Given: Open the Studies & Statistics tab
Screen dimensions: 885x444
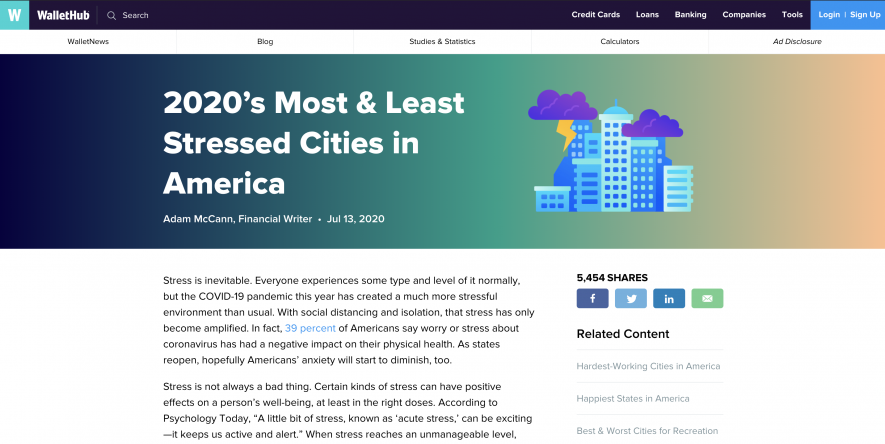Looking at the screenshot, I should [x=442, y=41].
